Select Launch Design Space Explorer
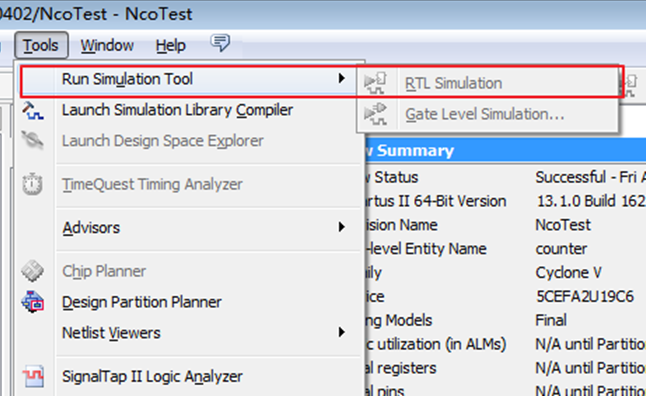This screenshot has height=398, width=654. (x=163, y=141)
